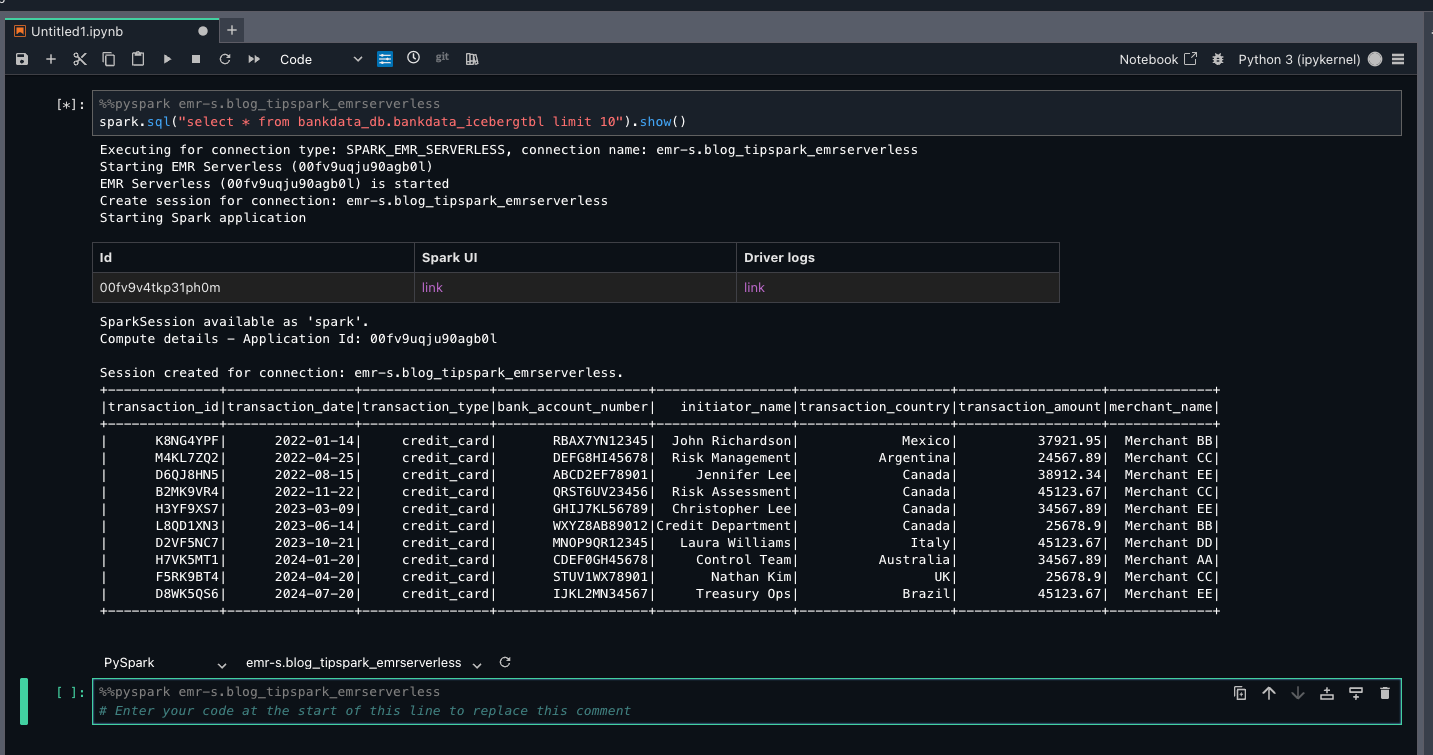
Task: Delete the active cell with the trash icon
Action: click(1384, 693)
